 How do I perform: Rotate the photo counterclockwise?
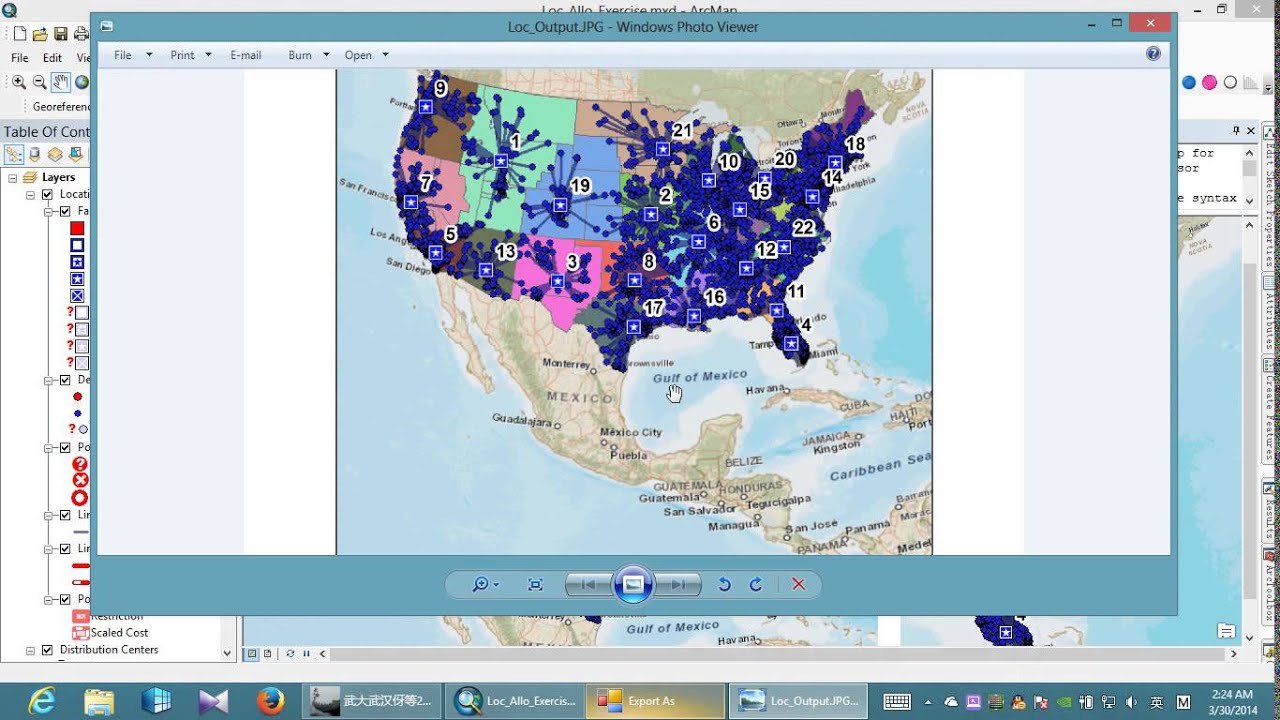[x=725, y=585]
